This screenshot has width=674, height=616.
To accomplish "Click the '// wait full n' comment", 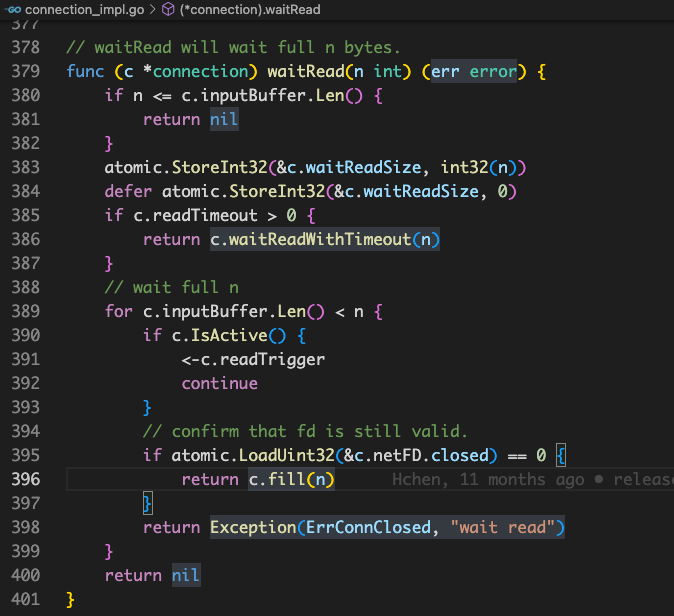I will (172, 287).
